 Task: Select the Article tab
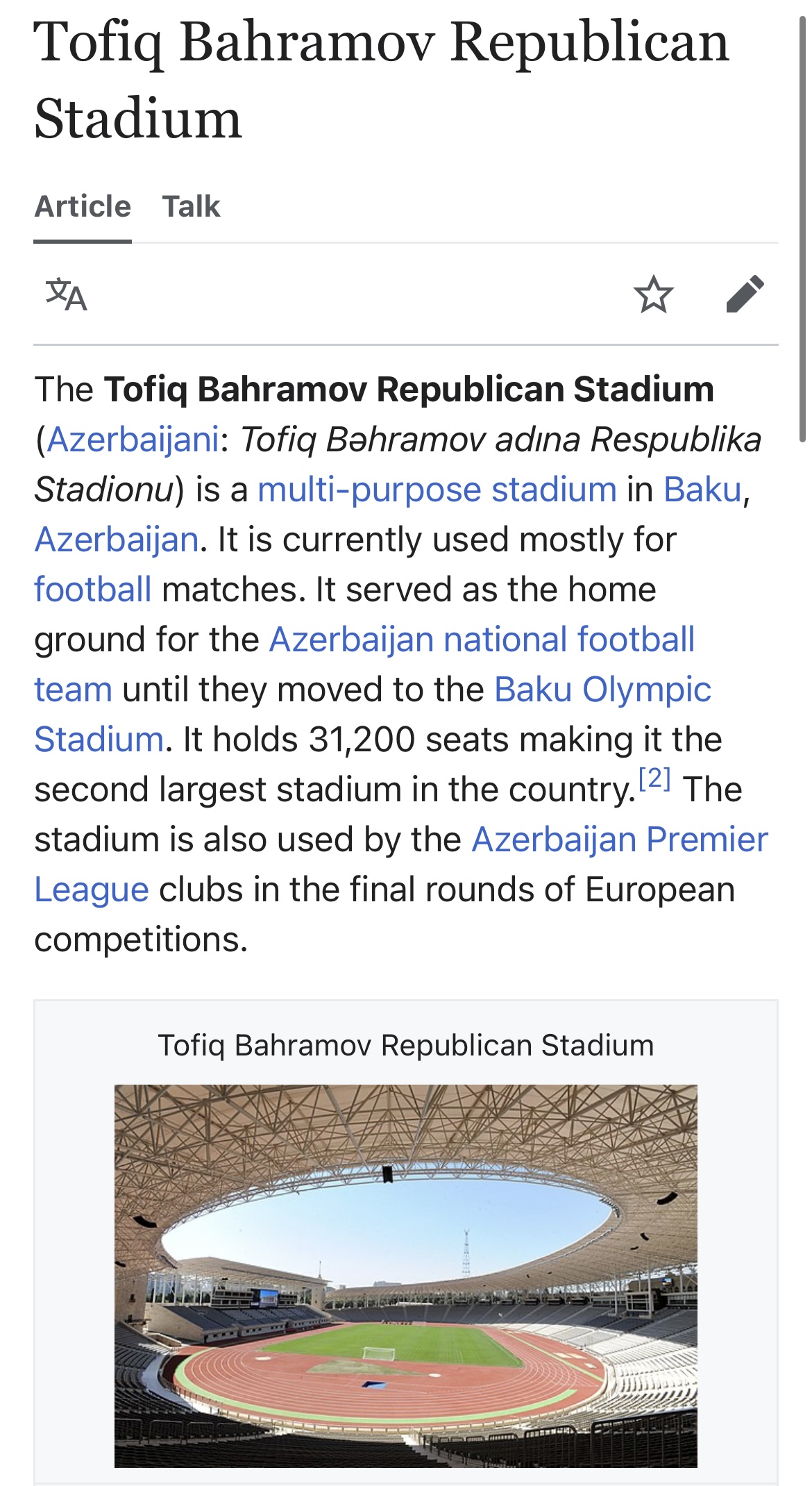coord(83,206)
